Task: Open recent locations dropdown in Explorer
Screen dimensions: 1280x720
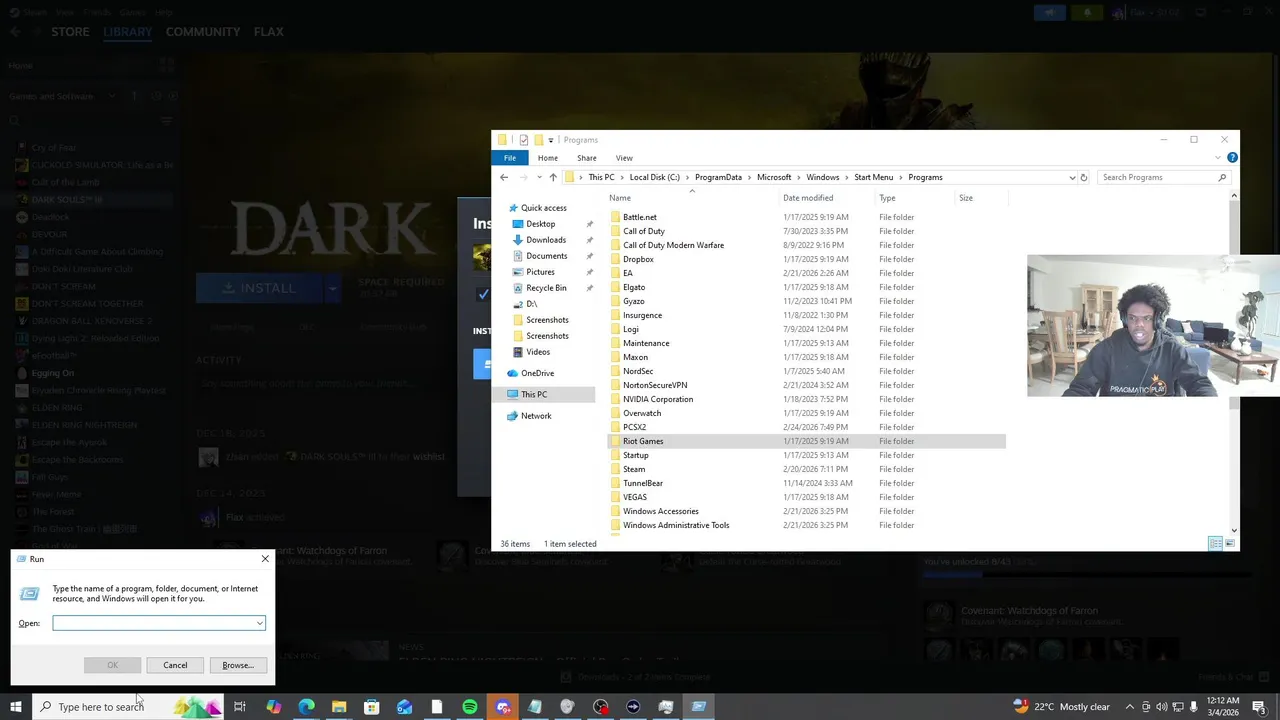Action: pos(539,177)
